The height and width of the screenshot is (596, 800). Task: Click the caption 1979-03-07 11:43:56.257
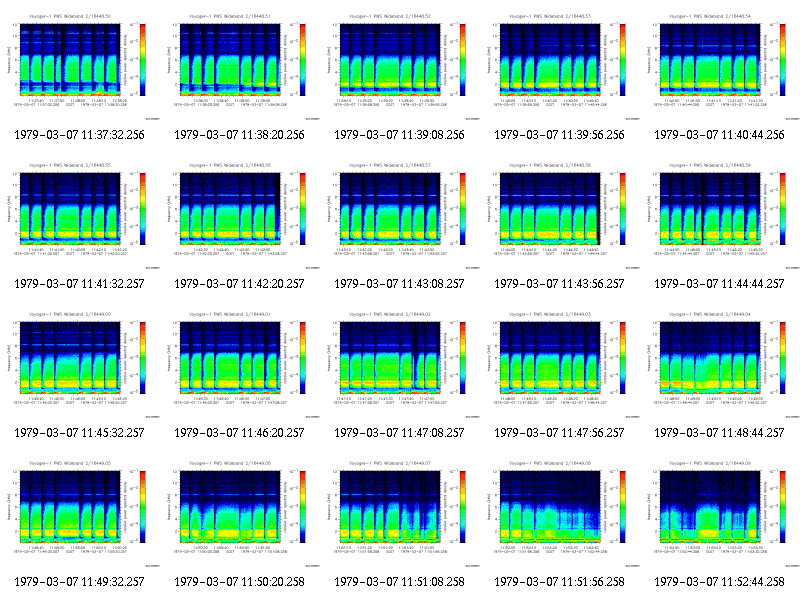coord(560,284)
